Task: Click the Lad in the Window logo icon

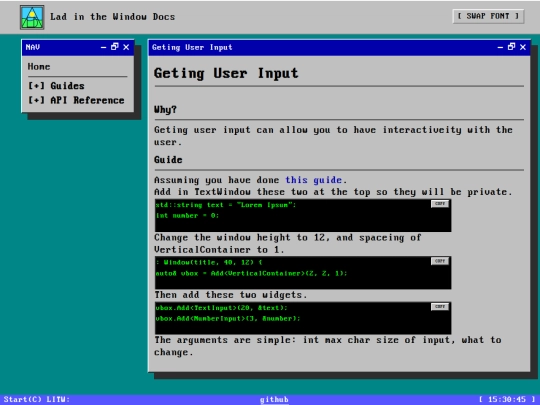Action: point(32,17)
